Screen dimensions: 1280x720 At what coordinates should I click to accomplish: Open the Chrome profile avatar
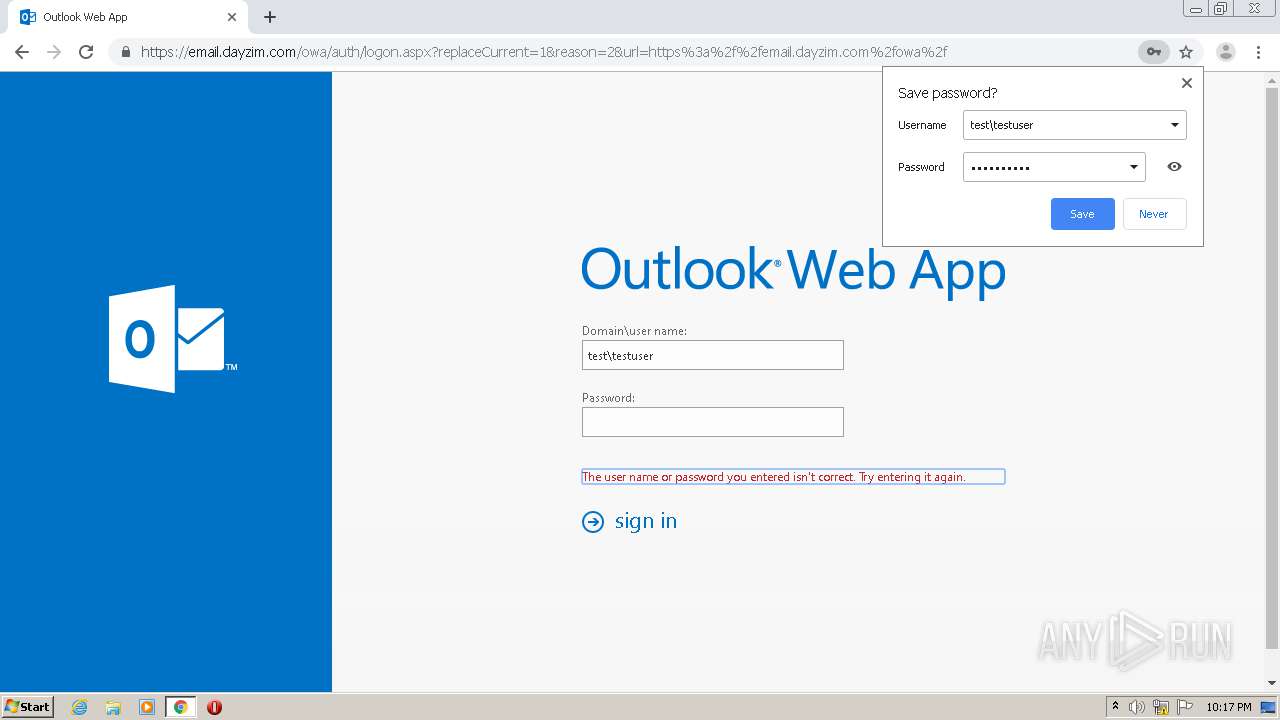(1225, 52)
